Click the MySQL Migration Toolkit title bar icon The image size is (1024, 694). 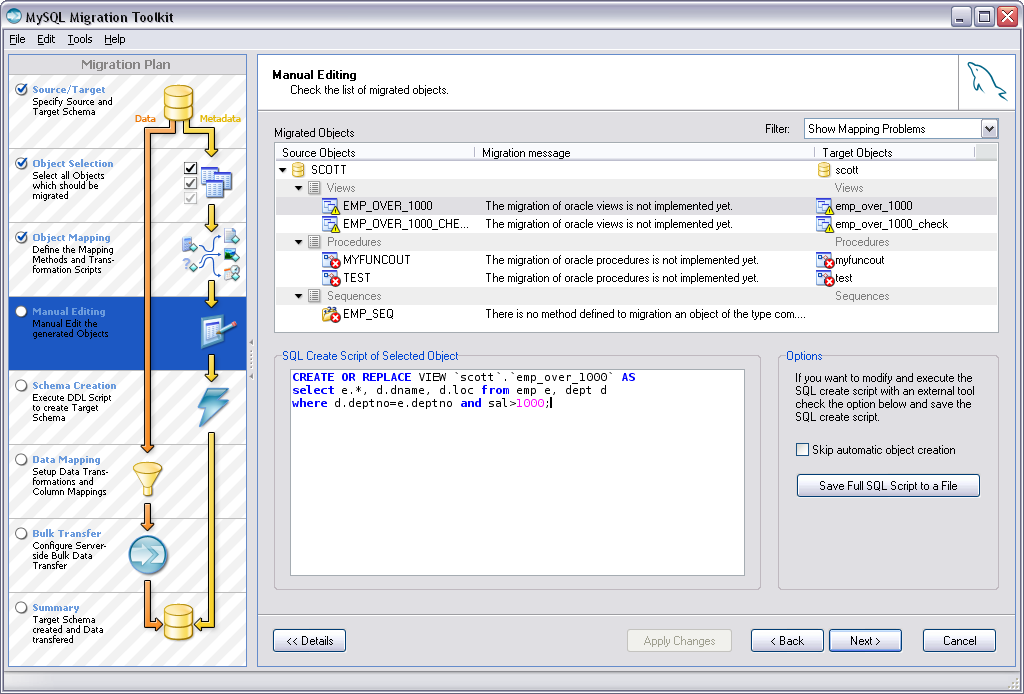point(14,15)
